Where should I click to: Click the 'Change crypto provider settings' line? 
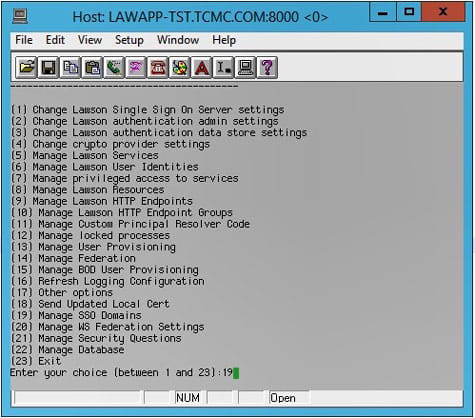coord(110,144)
